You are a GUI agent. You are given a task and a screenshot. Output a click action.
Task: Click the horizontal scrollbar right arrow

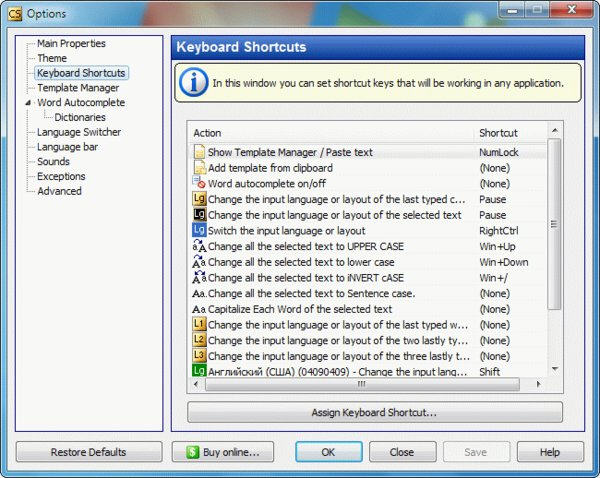(x=538, y=384)
